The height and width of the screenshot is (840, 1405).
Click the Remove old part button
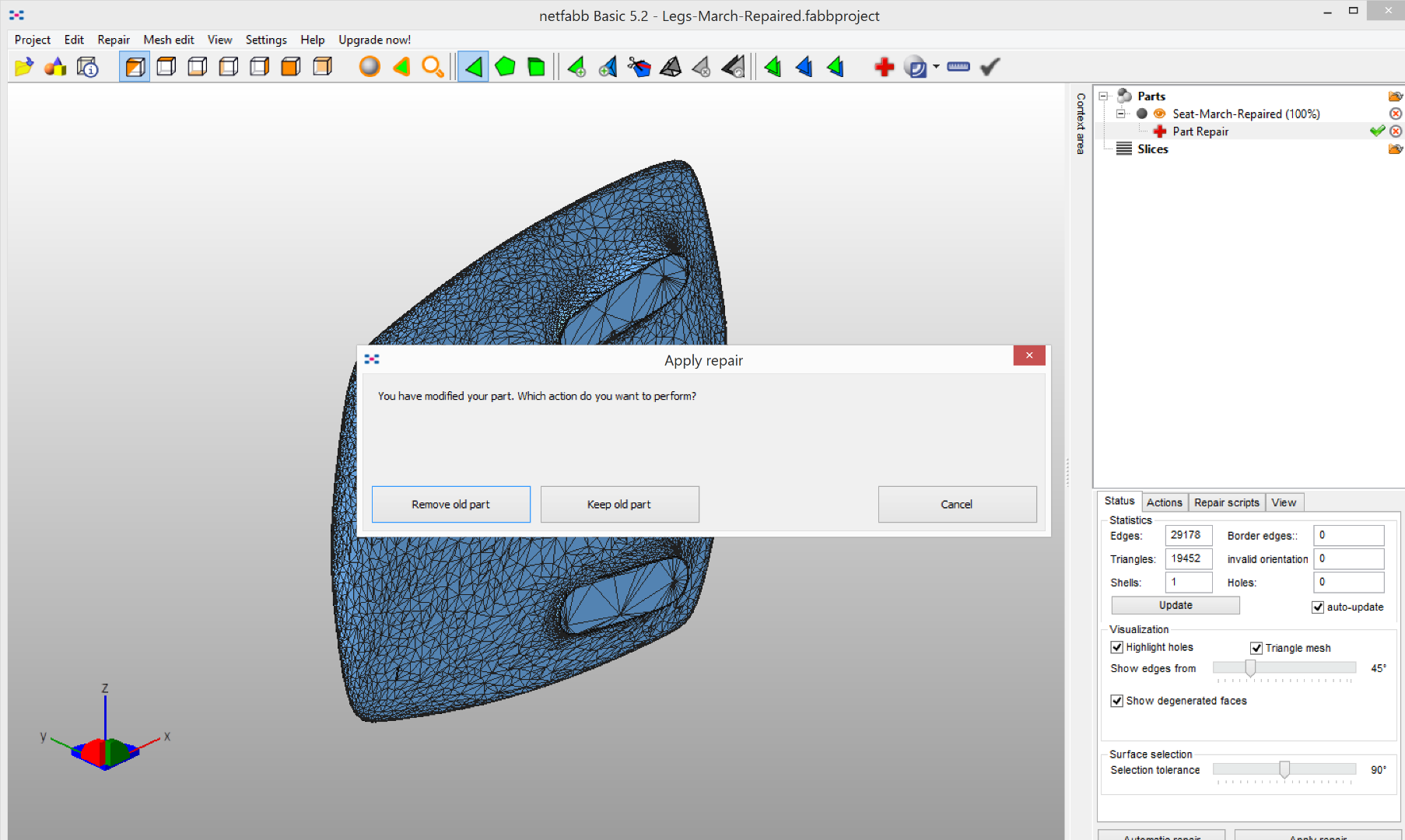click(451, 504)
